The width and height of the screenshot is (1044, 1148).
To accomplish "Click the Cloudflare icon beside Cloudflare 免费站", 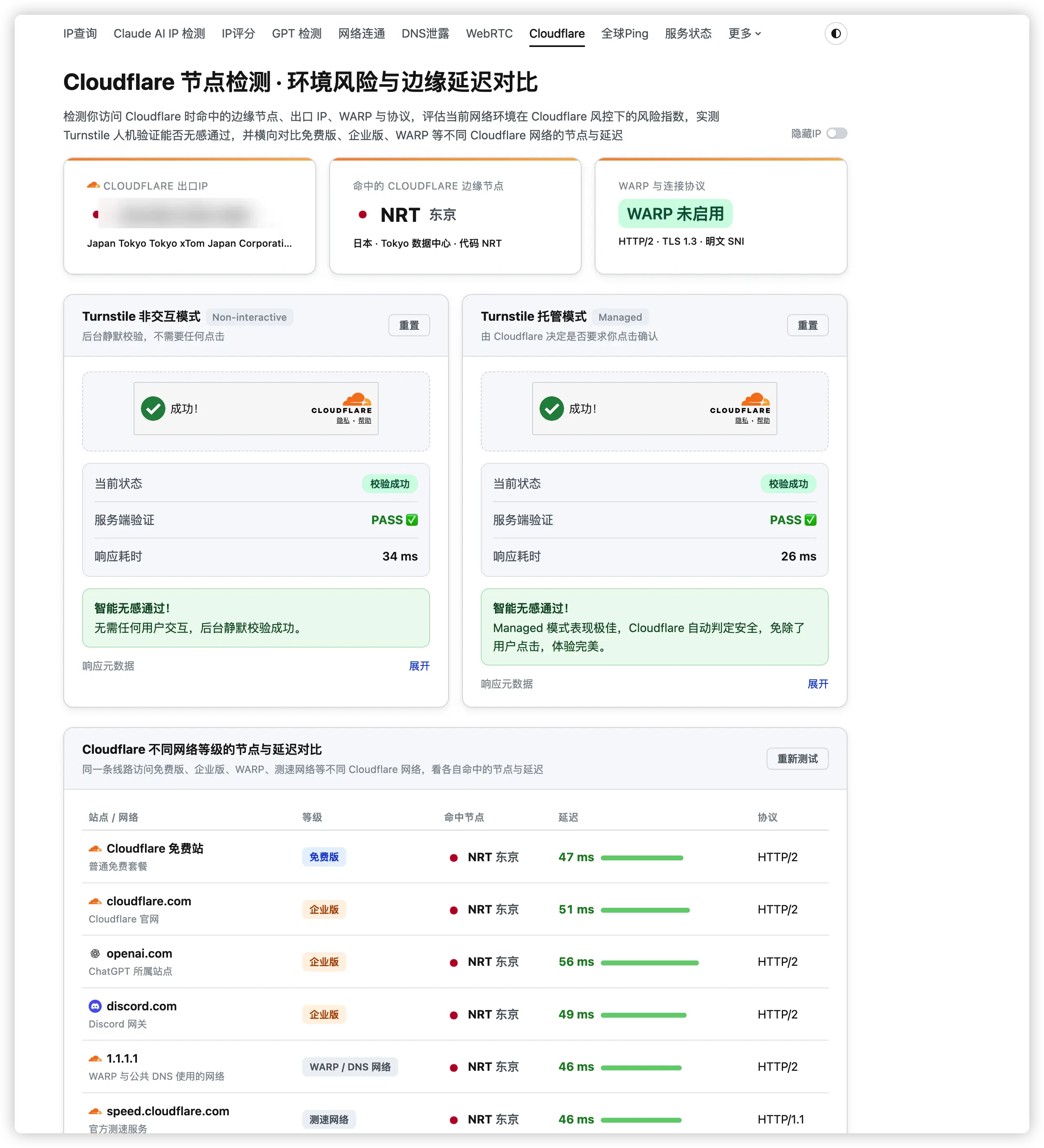I will pos(95,849).
